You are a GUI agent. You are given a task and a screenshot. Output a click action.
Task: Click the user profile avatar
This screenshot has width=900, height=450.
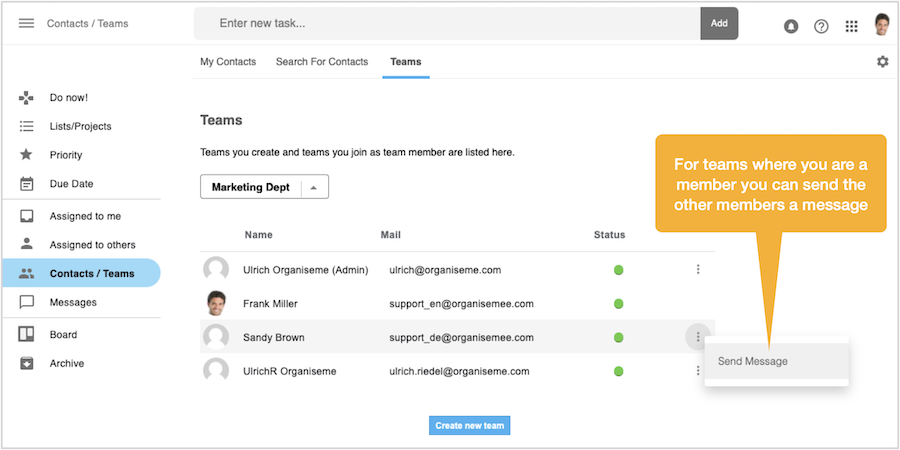(x=881, y=24)
